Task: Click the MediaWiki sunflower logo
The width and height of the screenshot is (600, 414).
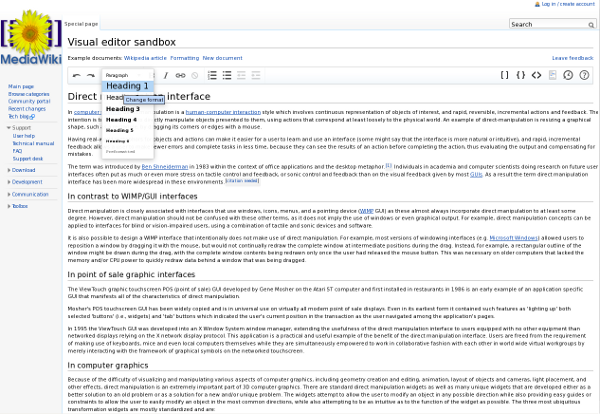Action: point(31,37)
